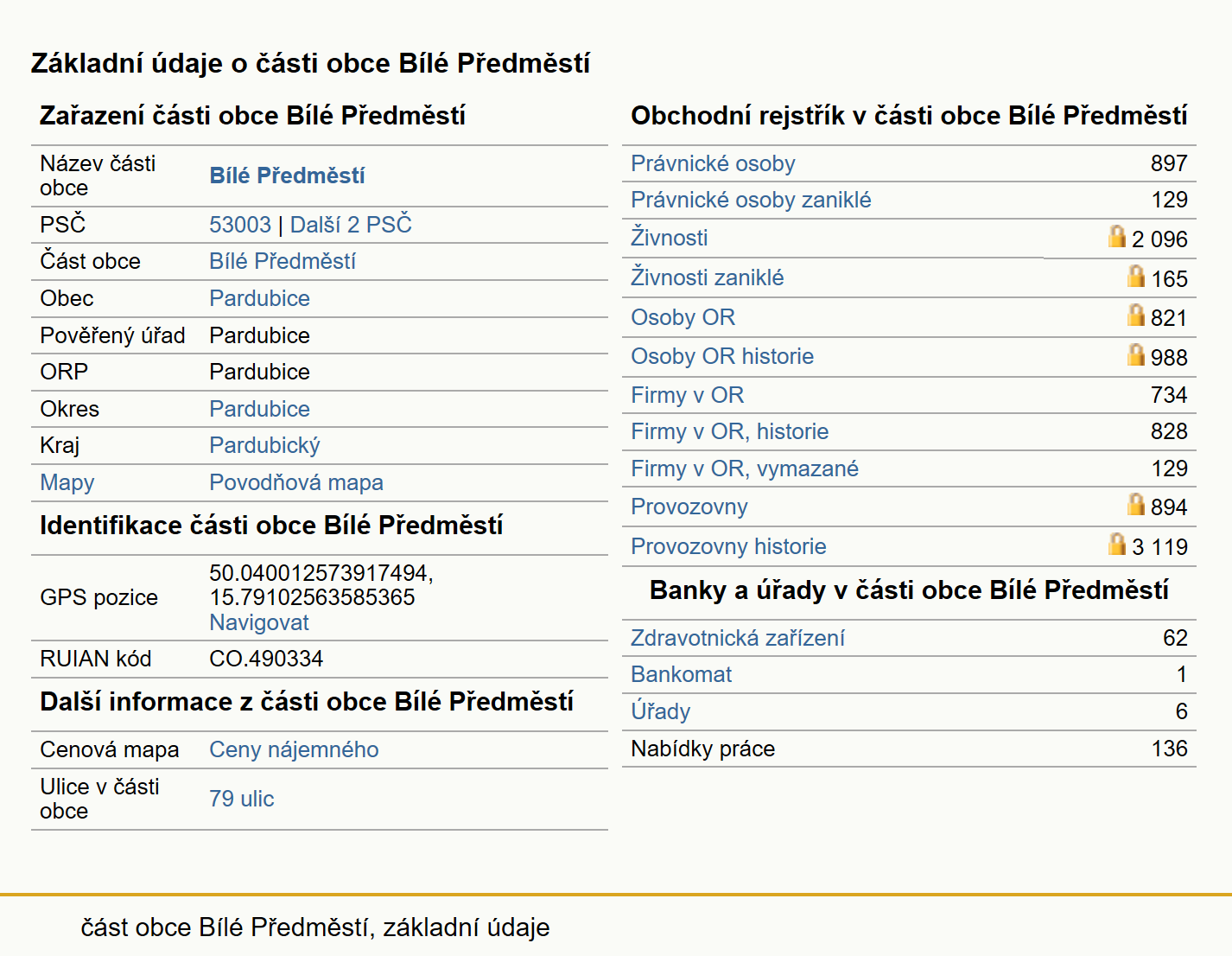
Task: Open the Povodňová mapa link
Action: [296, 482]
